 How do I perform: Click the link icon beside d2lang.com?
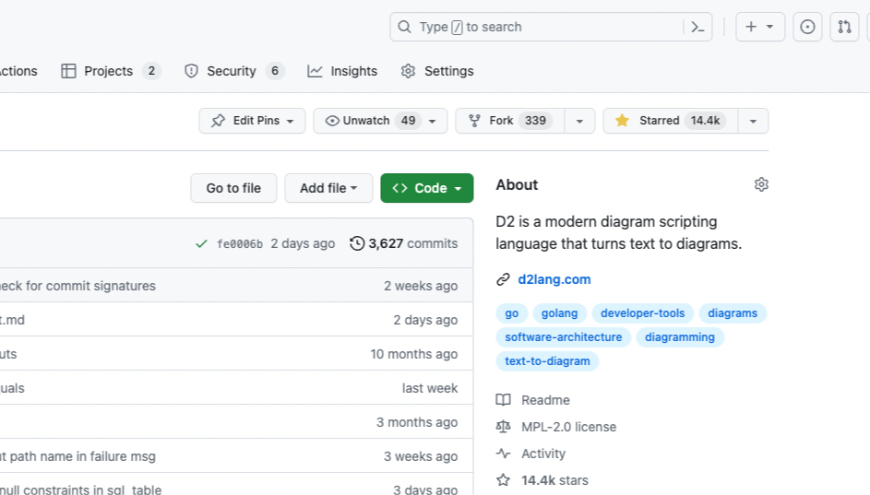503,280
